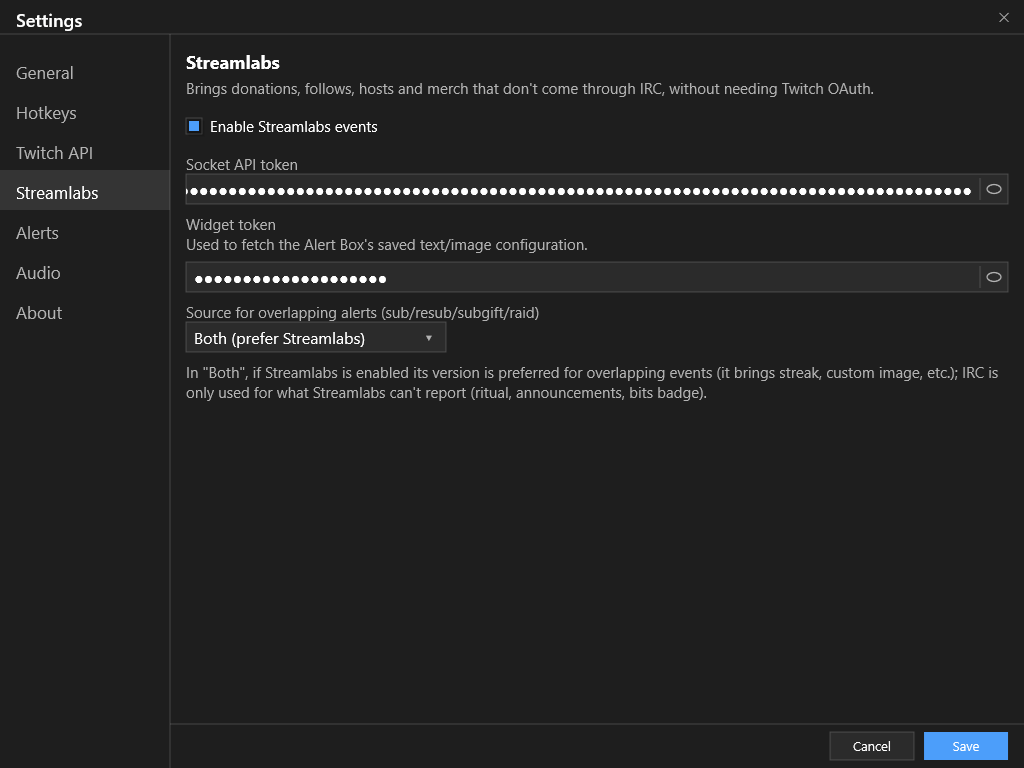The image size is (1024, 768).
Task: Go to the Twitch API section
Action: coord(85,153)
